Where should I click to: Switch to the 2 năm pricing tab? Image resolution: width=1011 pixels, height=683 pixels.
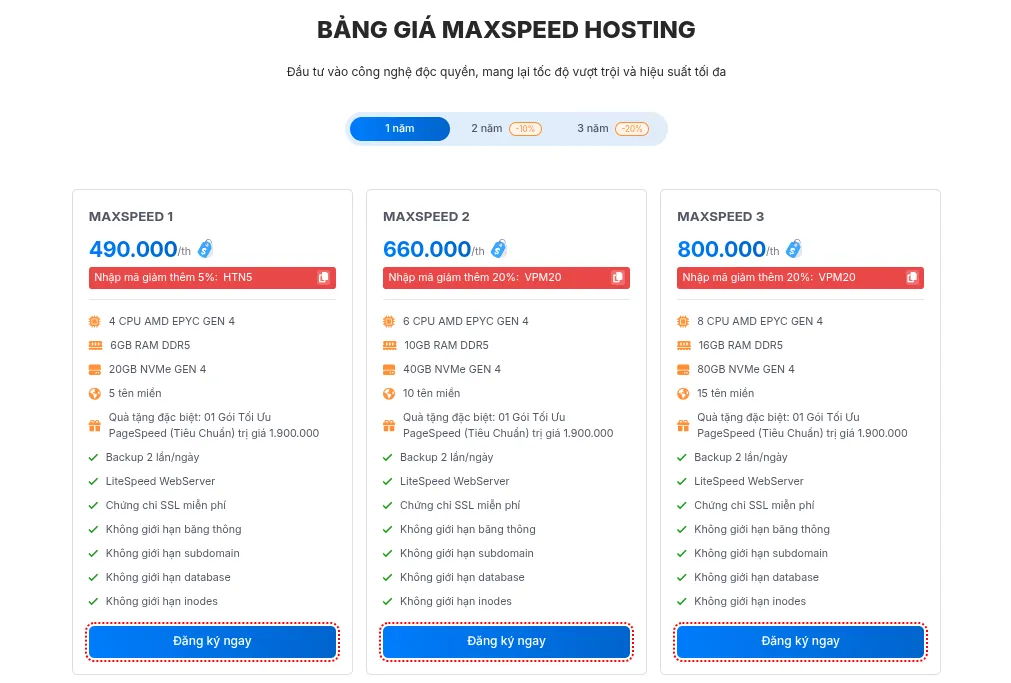click(x=486, y=128)
